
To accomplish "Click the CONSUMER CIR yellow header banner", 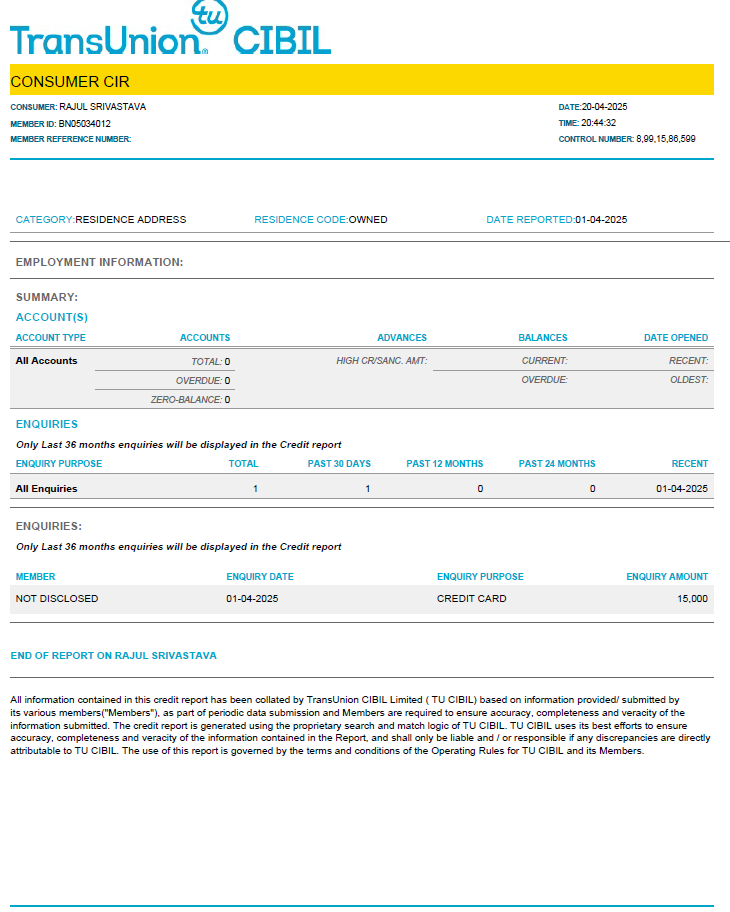I will (362, 80).
